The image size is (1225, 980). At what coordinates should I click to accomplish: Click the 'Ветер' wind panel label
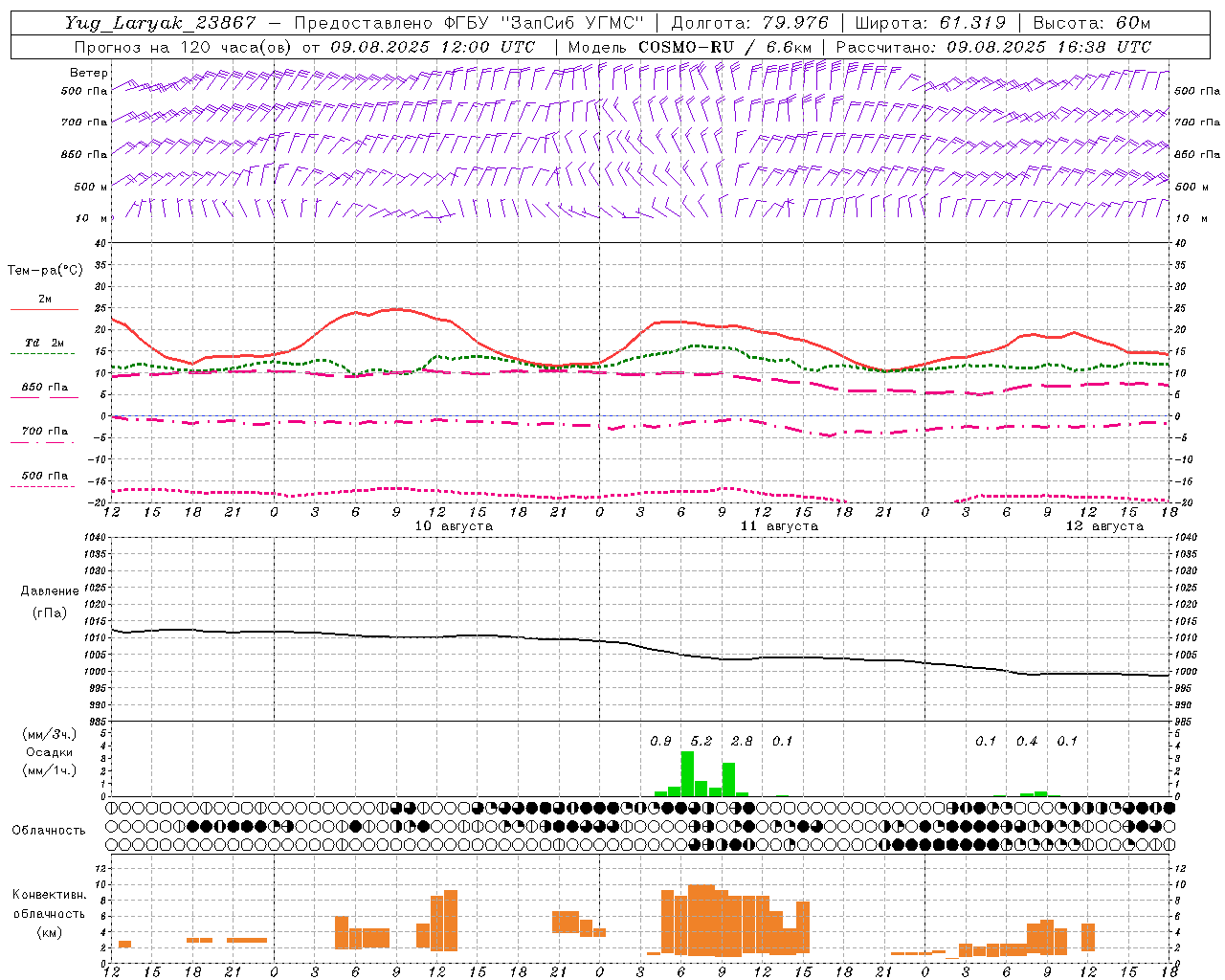(x=89, y=73)
